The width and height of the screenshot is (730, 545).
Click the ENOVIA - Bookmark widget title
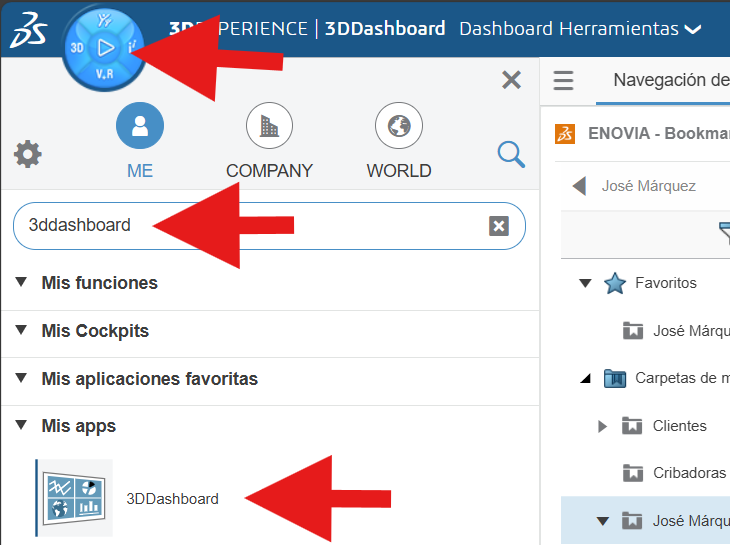pyautogui.click(x=659, y=134)
